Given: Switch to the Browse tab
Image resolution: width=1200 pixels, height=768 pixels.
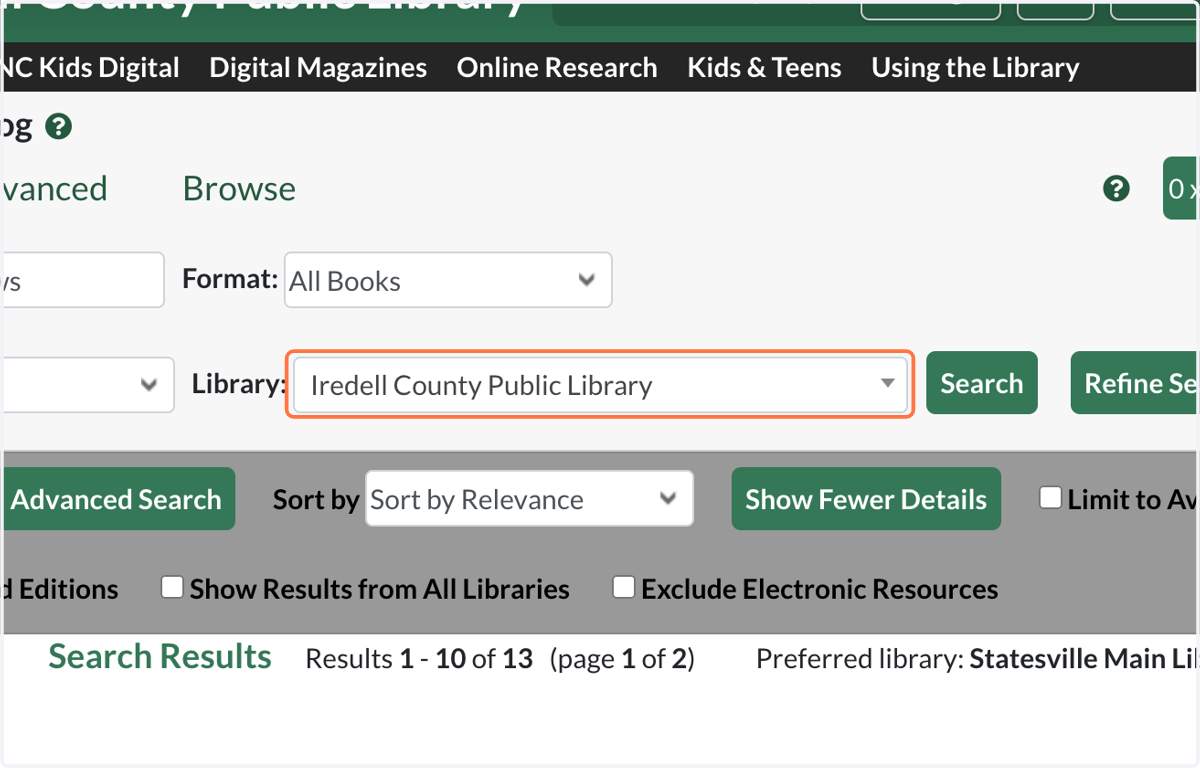Looking at the screenshot, I should 239,188.
